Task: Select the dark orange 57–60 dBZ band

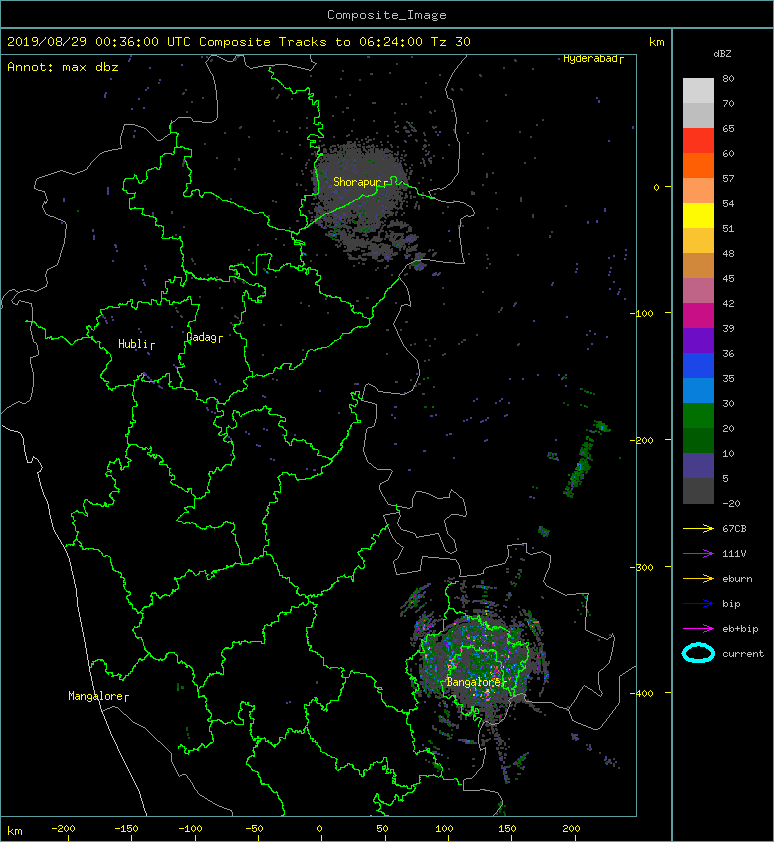Action: [698, 165]
